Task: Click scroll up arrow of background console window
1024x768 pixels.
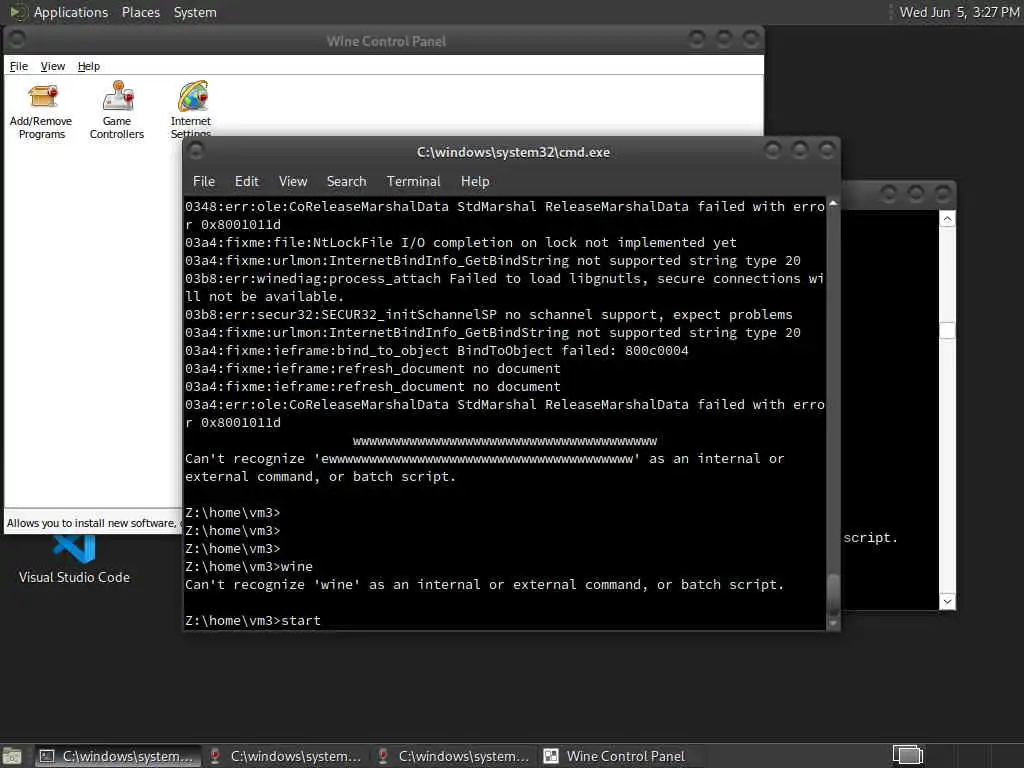Action: (947, 219)
